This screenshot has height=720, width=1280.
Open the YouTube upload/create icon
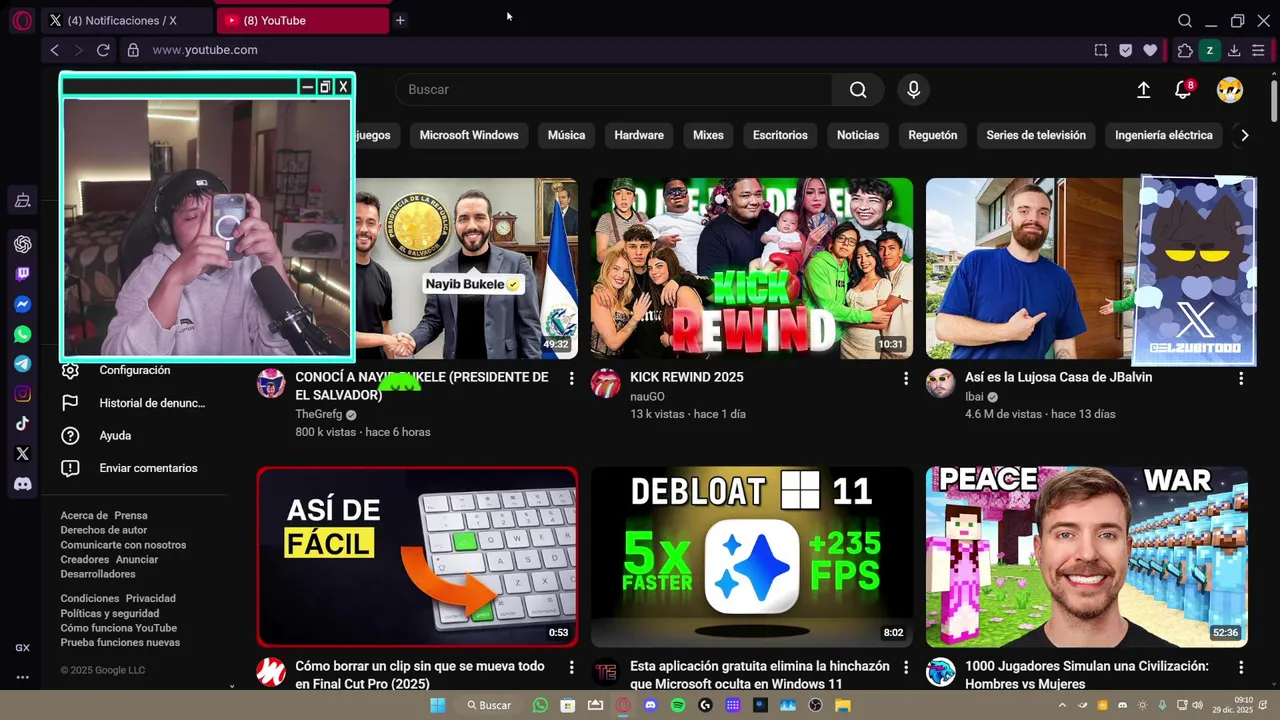(x=1144, y=90)
